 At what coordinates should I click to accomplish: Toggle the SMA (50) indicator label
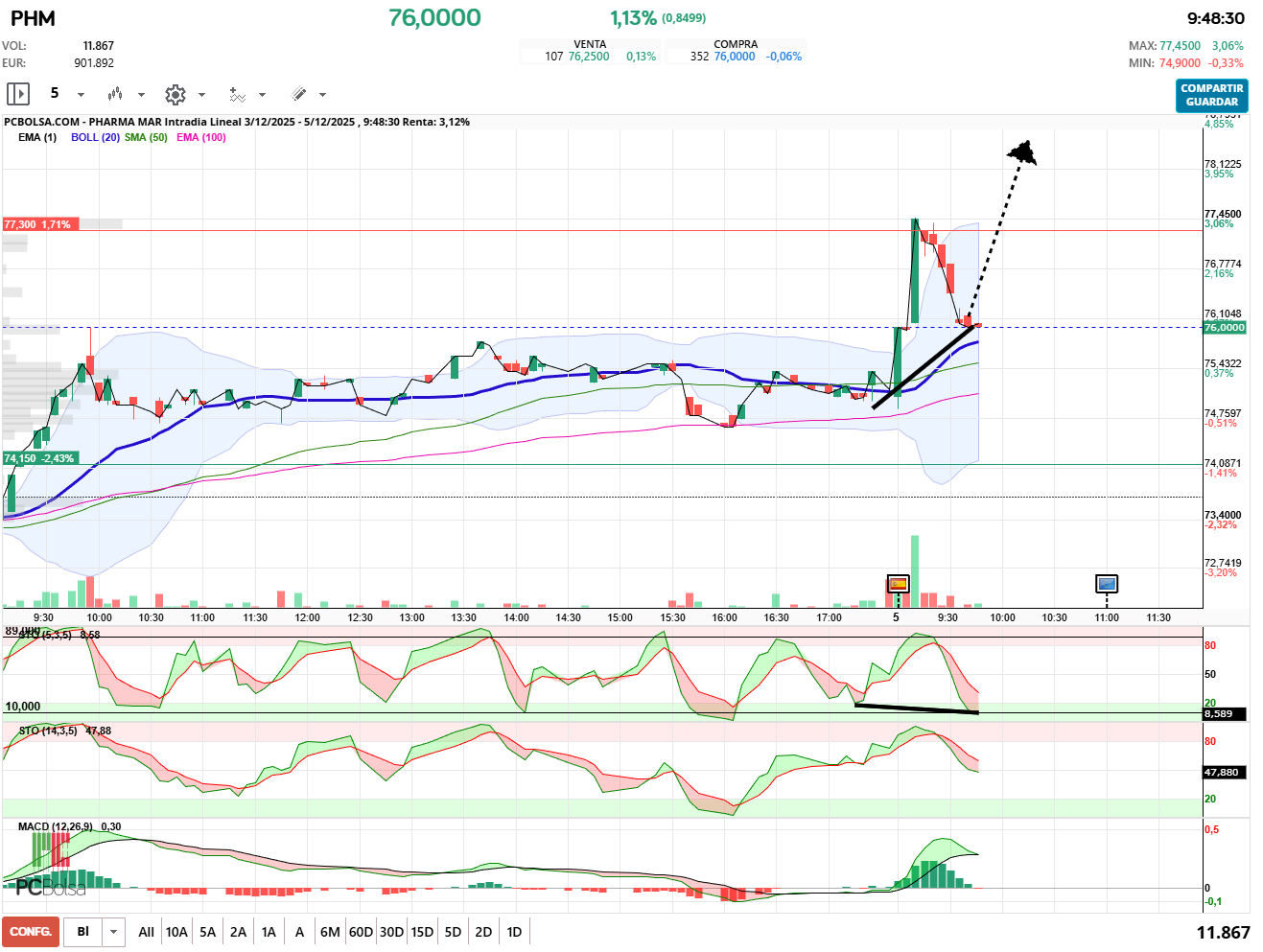[146, 137]
